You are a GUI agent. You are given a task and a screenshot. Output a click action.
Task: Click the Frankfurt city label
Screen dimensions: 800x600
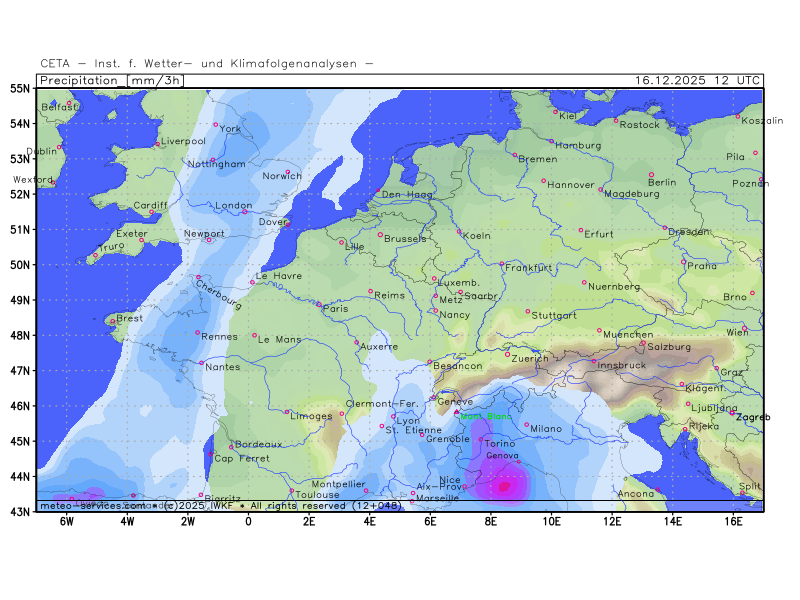click(529, 268)
